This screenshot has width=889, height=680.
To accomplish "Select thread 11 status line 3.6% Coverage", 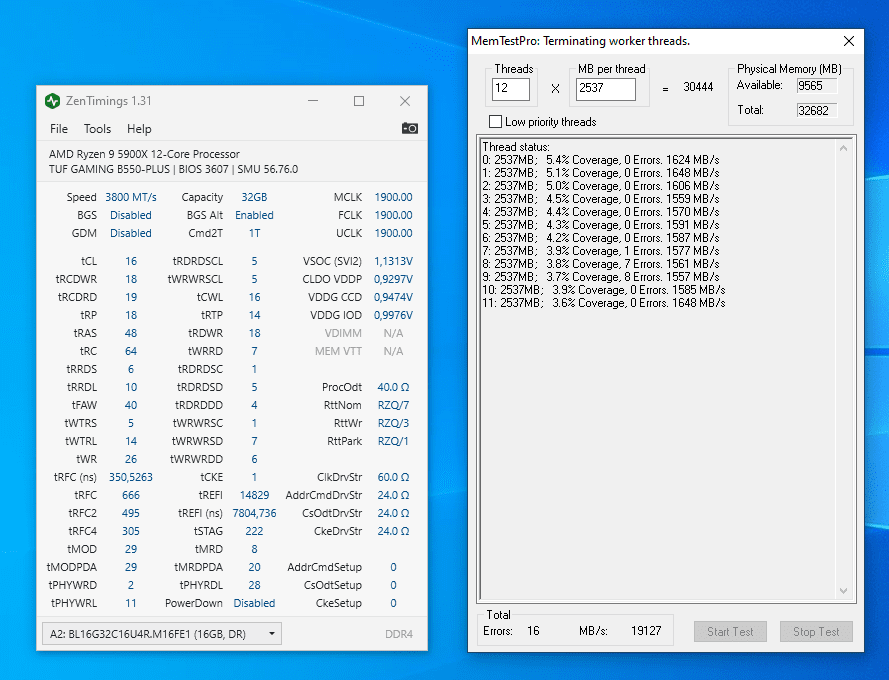I will 603,303.
